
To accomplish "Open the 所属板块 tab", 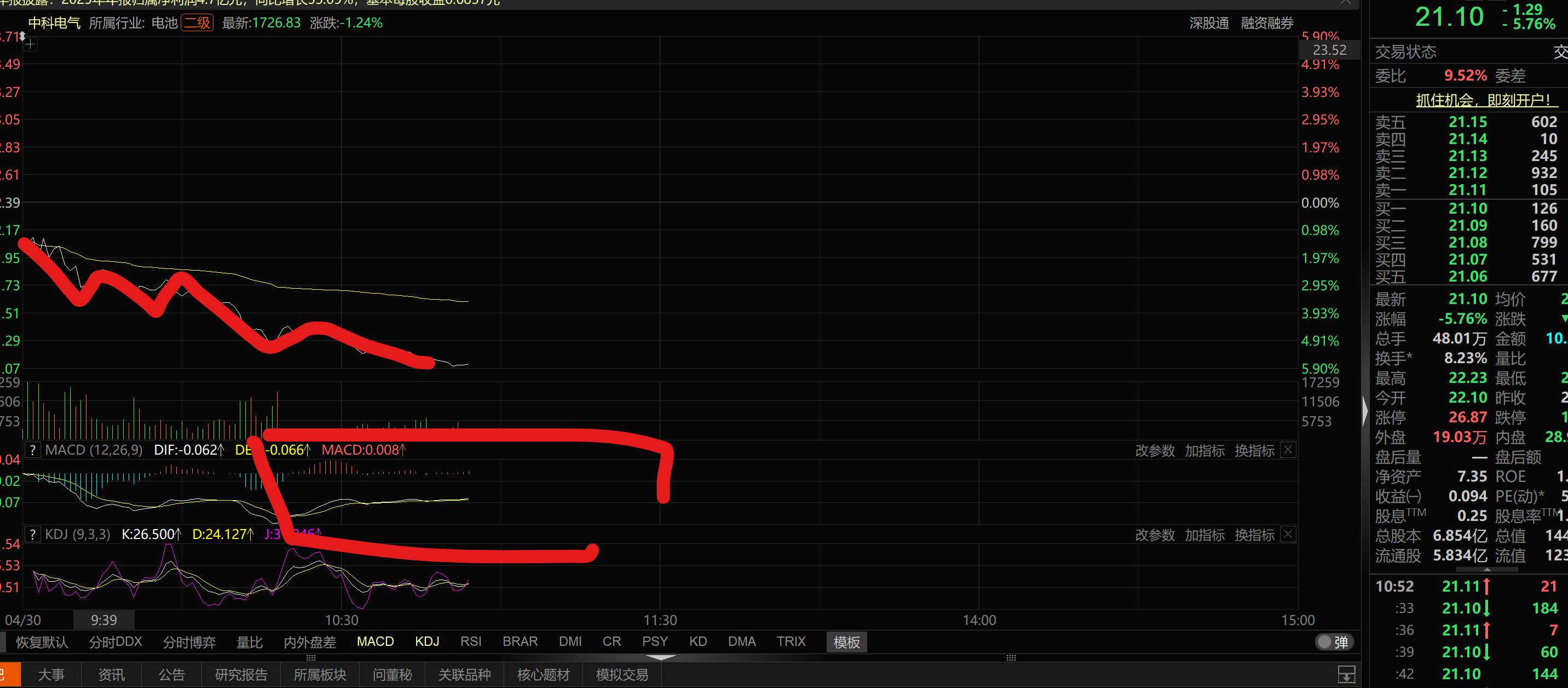I will pos(320,675).
